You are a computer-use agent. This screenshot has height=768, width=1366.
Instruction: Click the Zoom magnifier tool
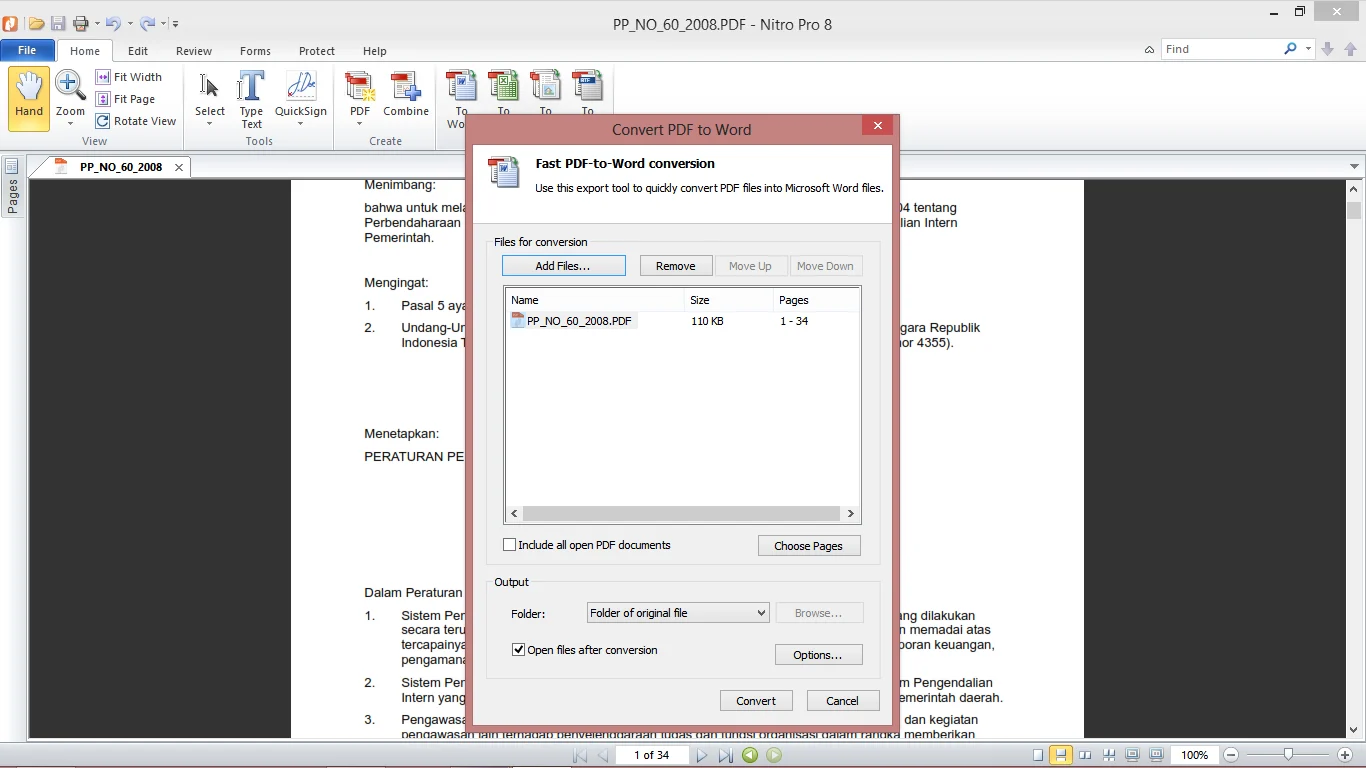(x=70, y=88)
